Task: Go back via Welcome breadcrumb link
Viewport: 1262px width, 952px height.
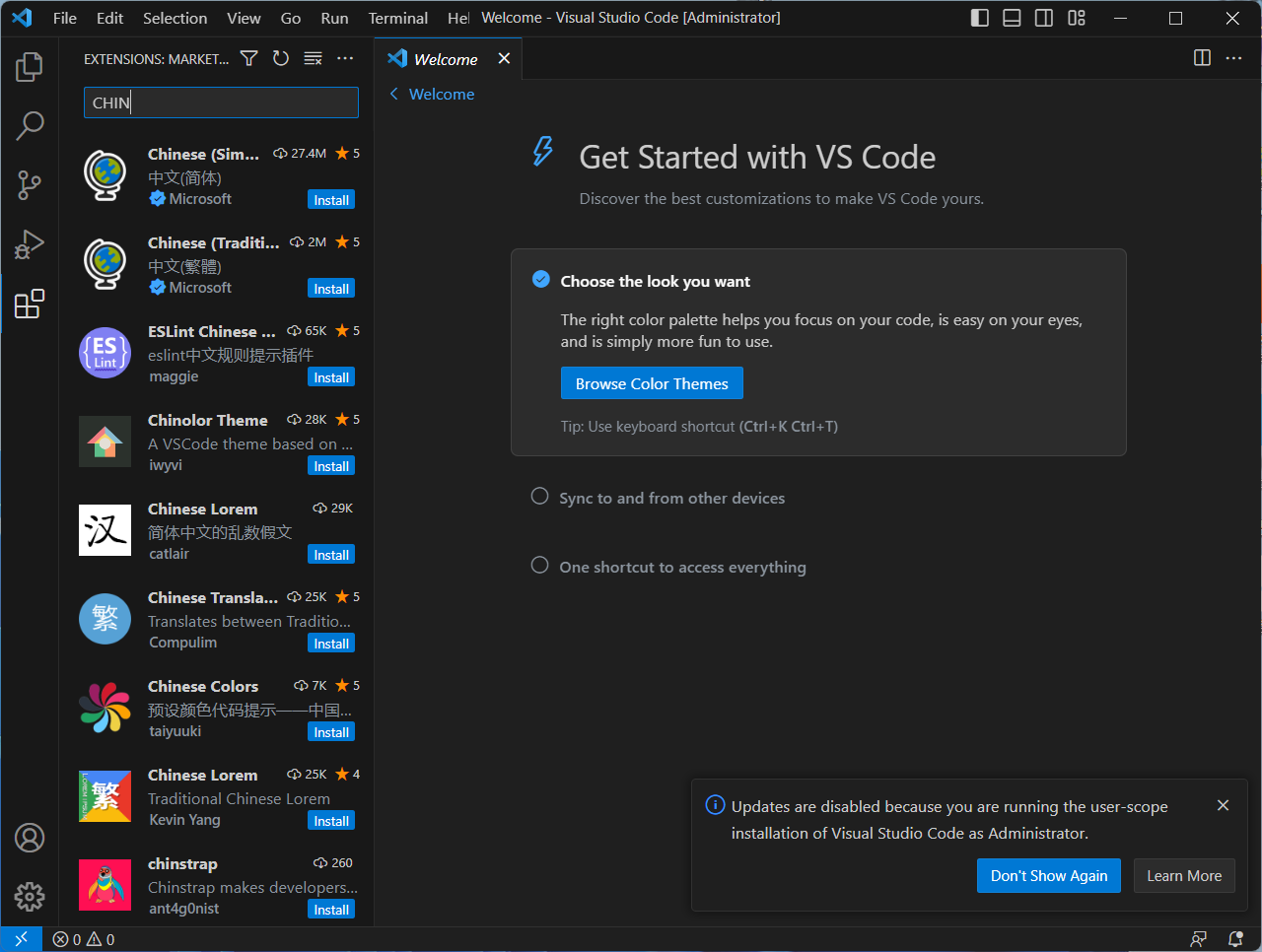Action: click(x=432, y=94)
